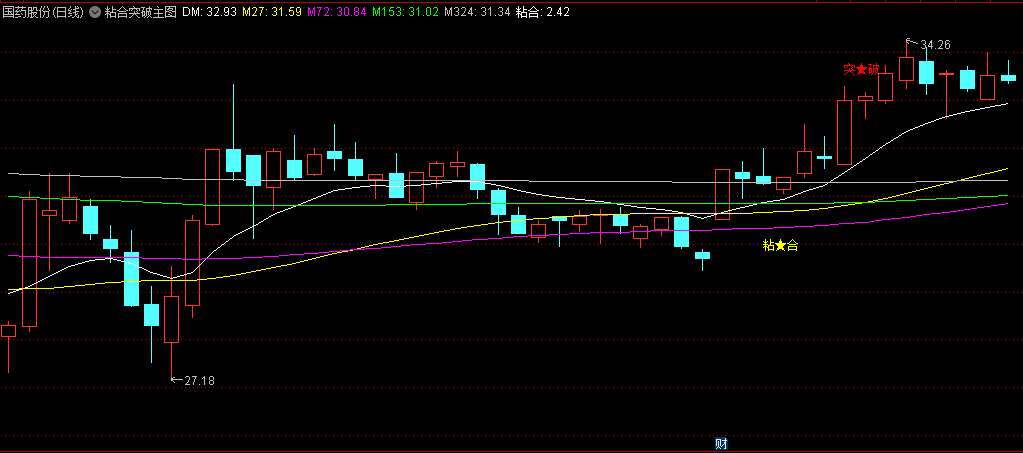
Task: Click the yellow 粘★合 signal marker
Action: pyautogui.click(x=780, y=245)
